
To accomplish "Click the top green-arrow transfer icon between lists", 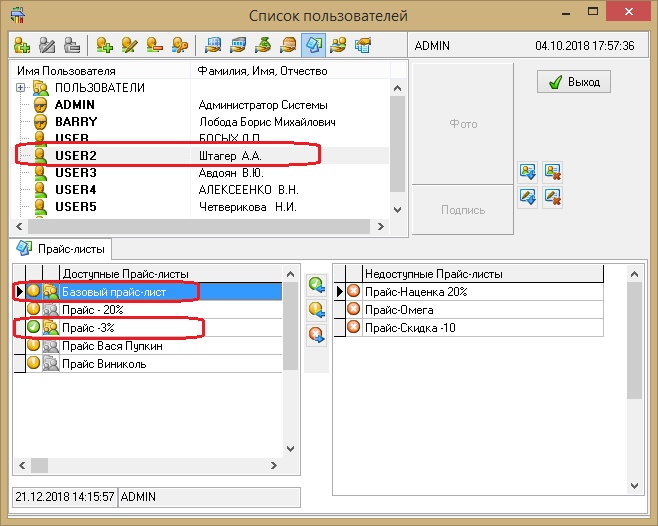I will [317, 285].
